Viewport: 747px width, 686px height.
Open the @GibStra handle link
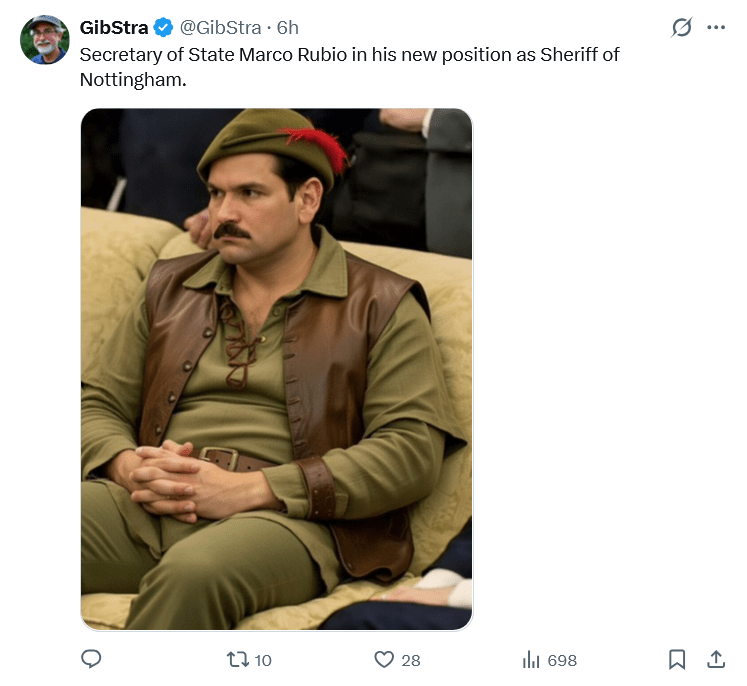[x=220, y=27]
